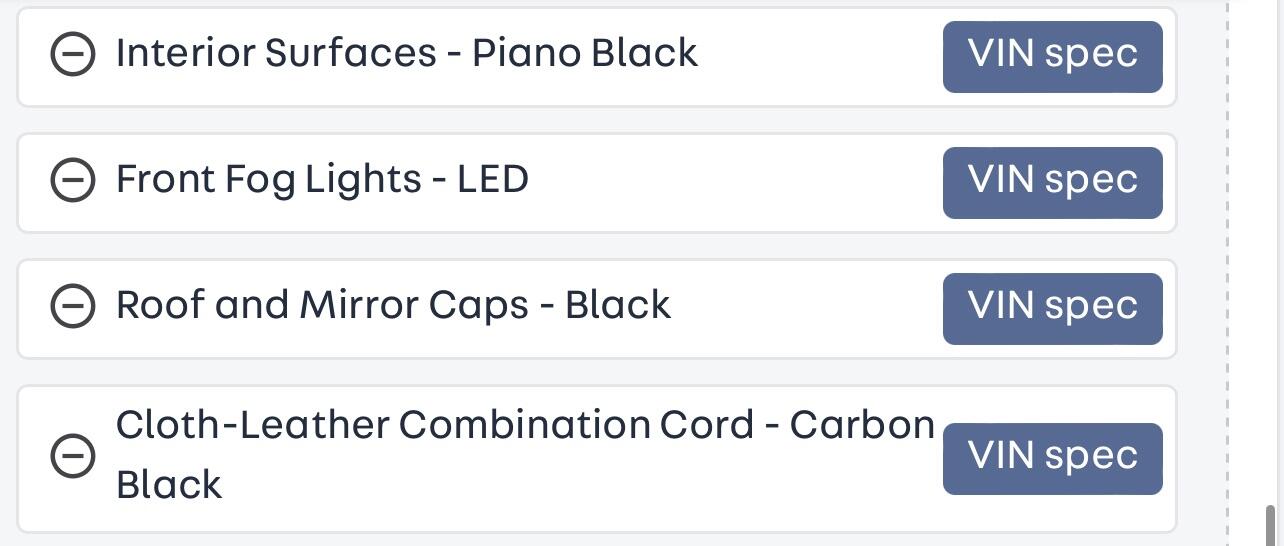Image resolution: width=1284 pixels, height=546 pixels.
Task: Click the "Interior Surfaces - Piano Black" label
Action: click(406, 53)
